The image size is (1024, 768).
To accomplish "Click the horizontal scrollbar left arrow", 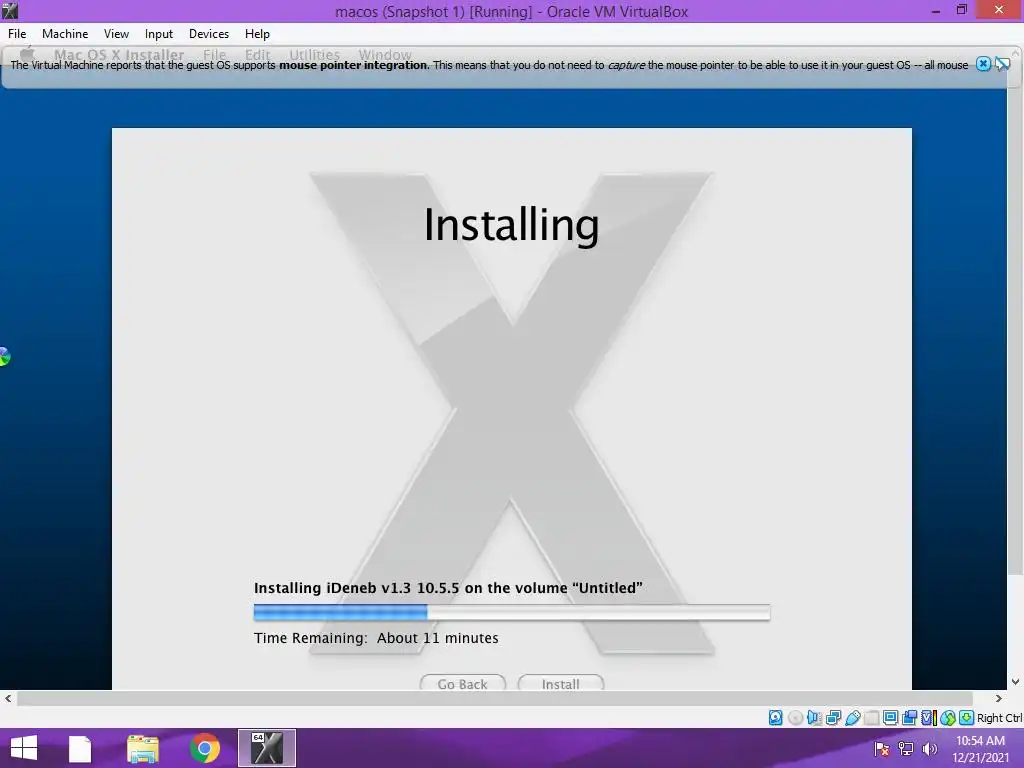I will [x=8, y=698].
